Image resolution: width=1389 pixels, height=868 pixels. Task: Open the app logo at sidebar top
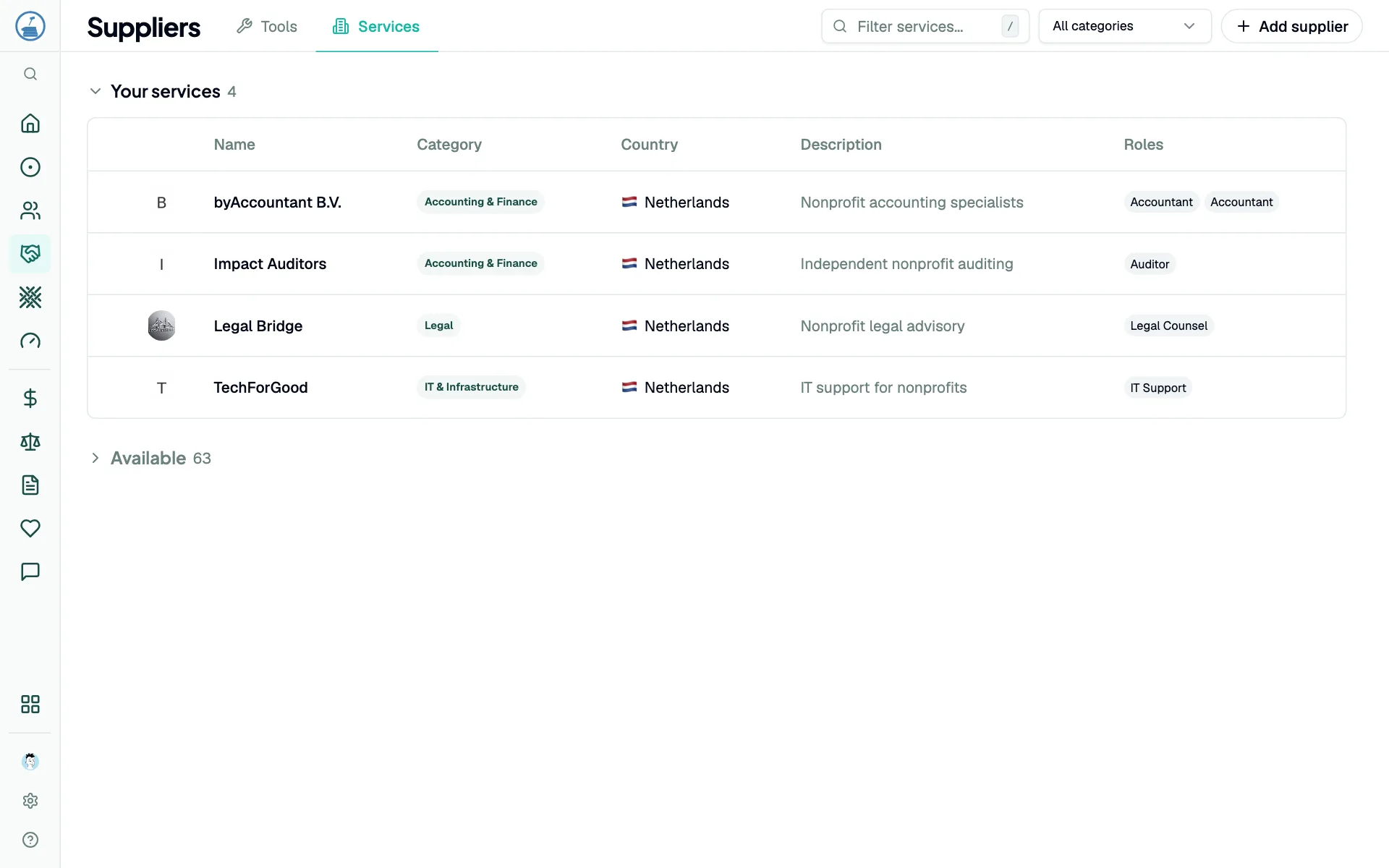pyautogui.click(x=30, y=26)
